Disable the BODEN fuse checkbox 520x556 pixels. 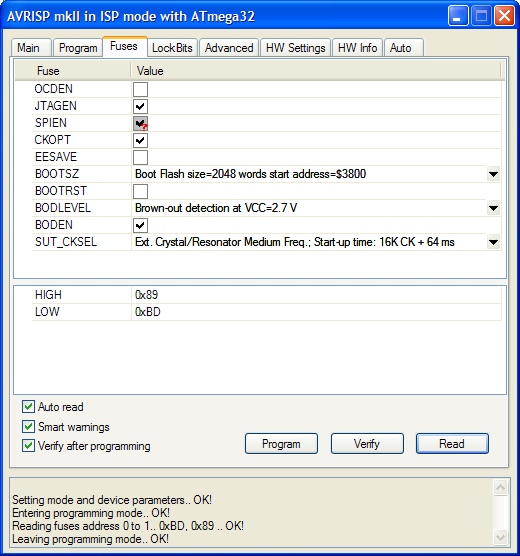click(140, 225)
